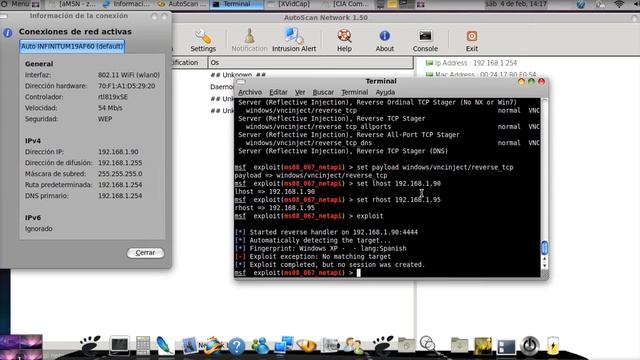The height and width of the screenshot is (360, 640).
Task: Open the Terminal menu in Terminal menubar
Action: tap(354, 92)
